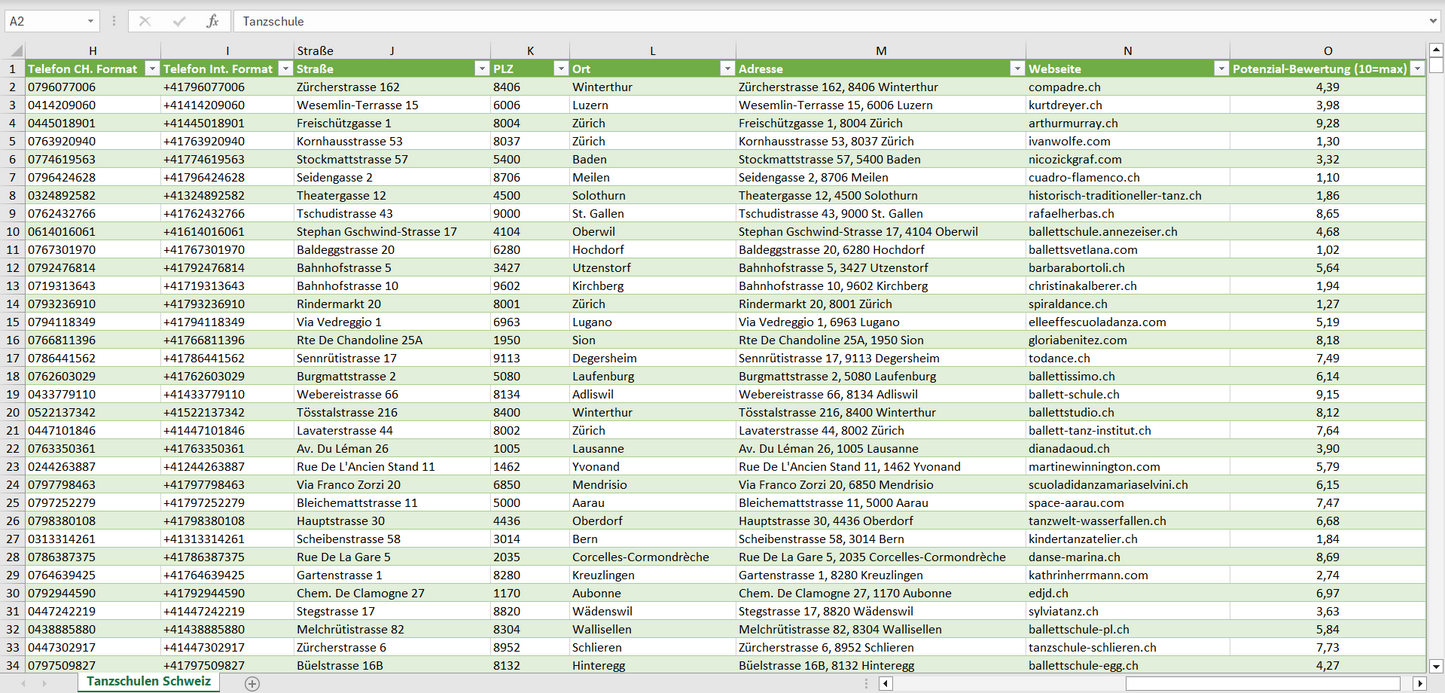This screenshot has width=1445, height=693.
Task: Open the PLZ column filter dropdown
Action: point(558,69)
